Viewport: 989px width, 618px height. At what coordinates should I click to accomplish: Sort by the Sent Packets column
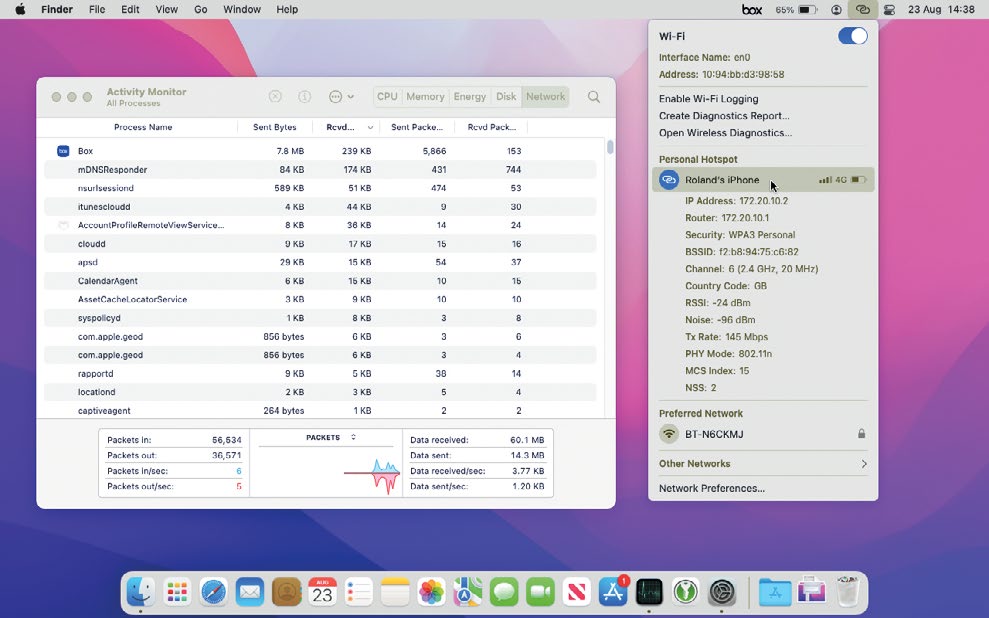tap(417, 127)
